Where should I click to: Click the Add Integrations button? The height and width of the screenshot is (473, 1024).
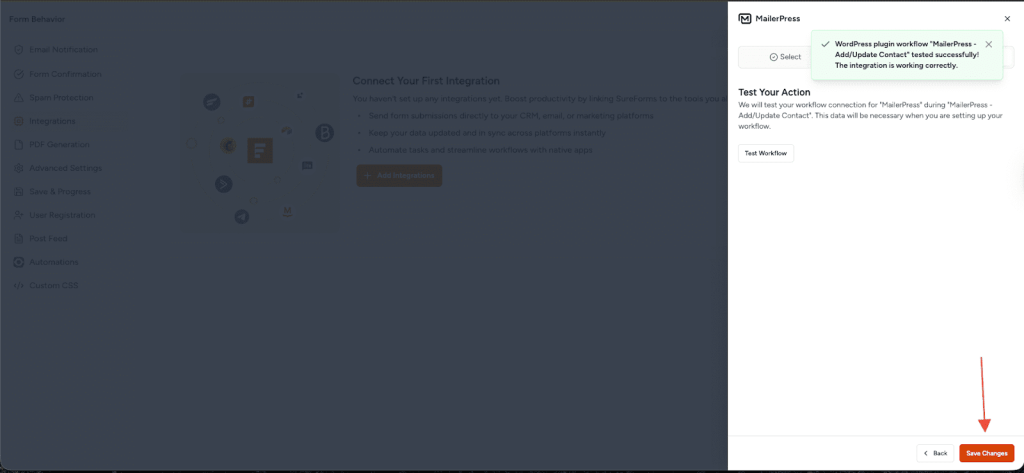coord(399,175)
